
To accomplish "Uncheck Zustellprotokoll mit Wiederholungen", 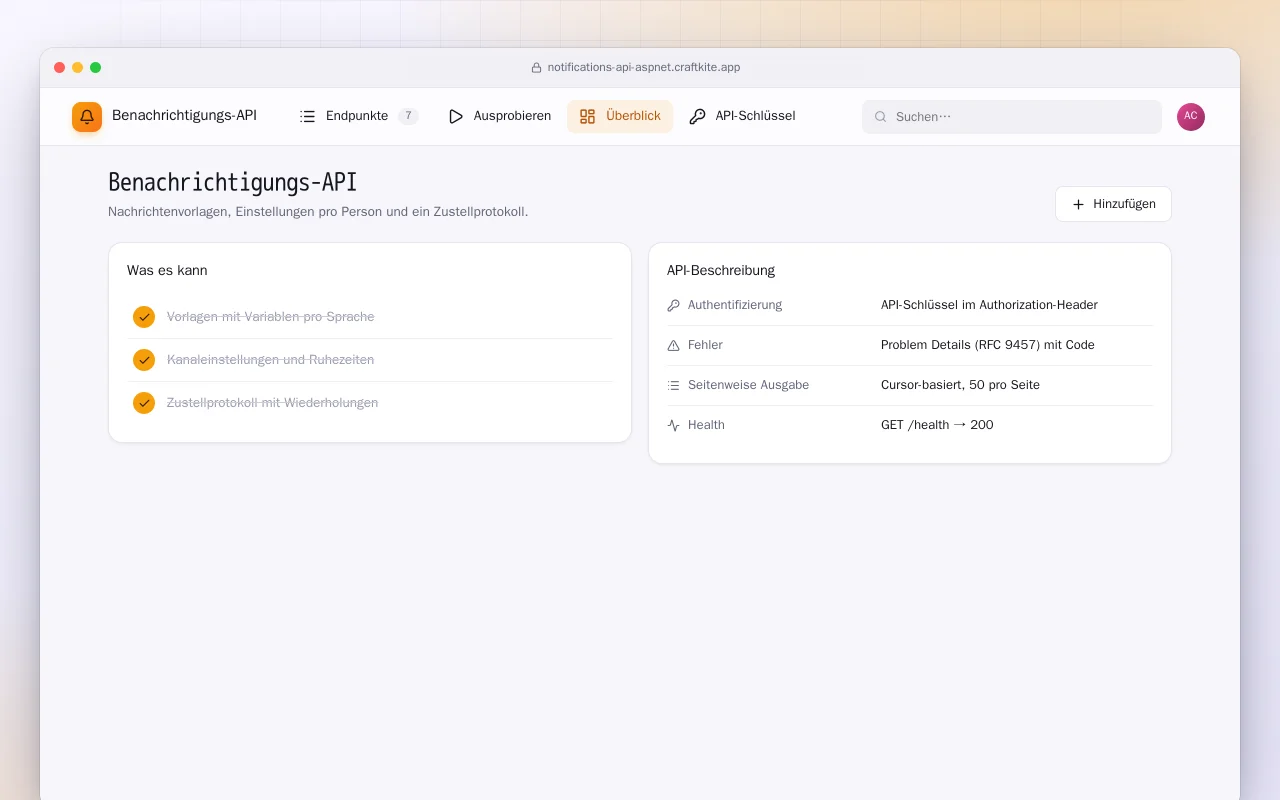I will [144, 403].
